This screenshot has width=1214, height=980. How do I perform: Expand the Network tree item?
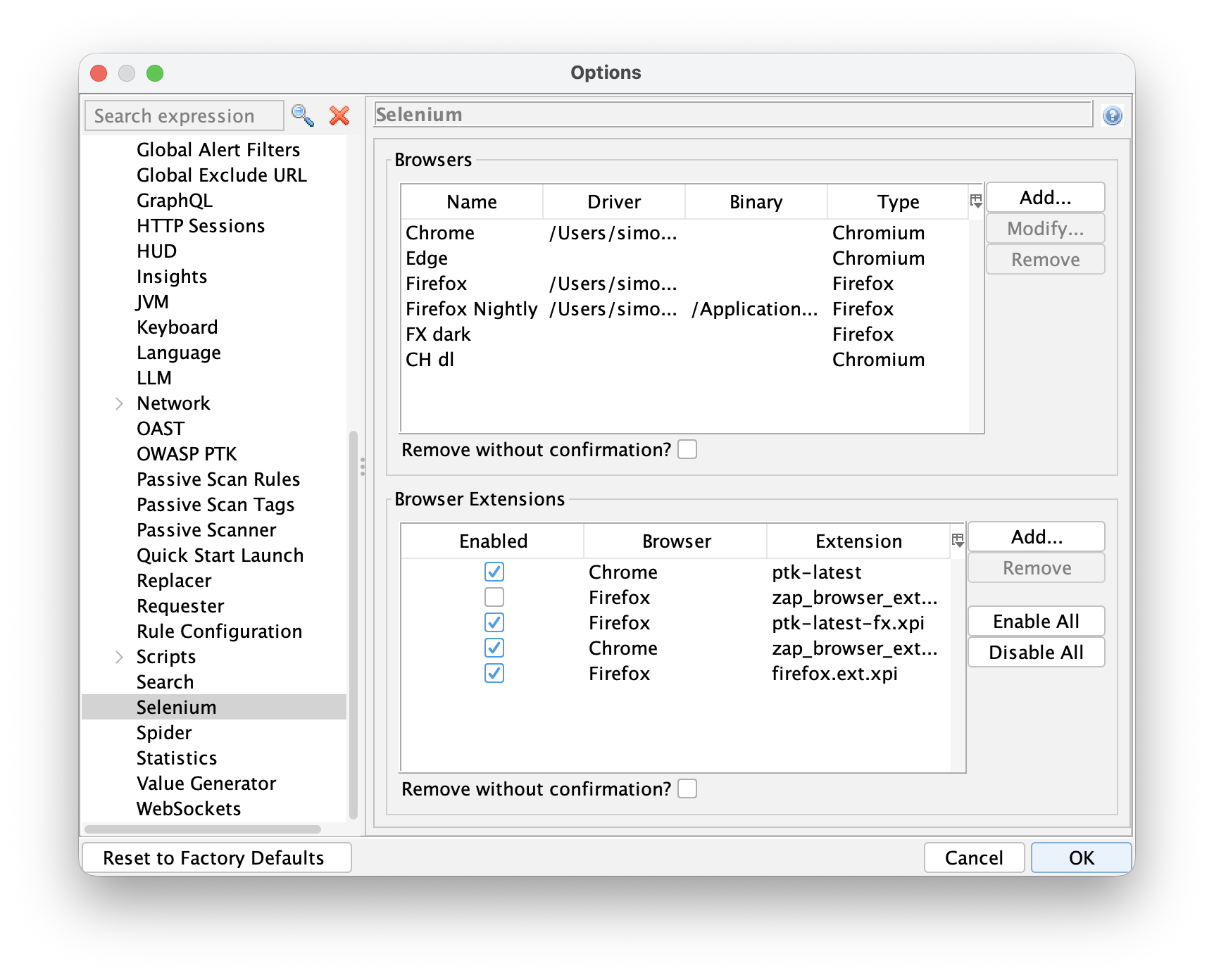(118, 403)
